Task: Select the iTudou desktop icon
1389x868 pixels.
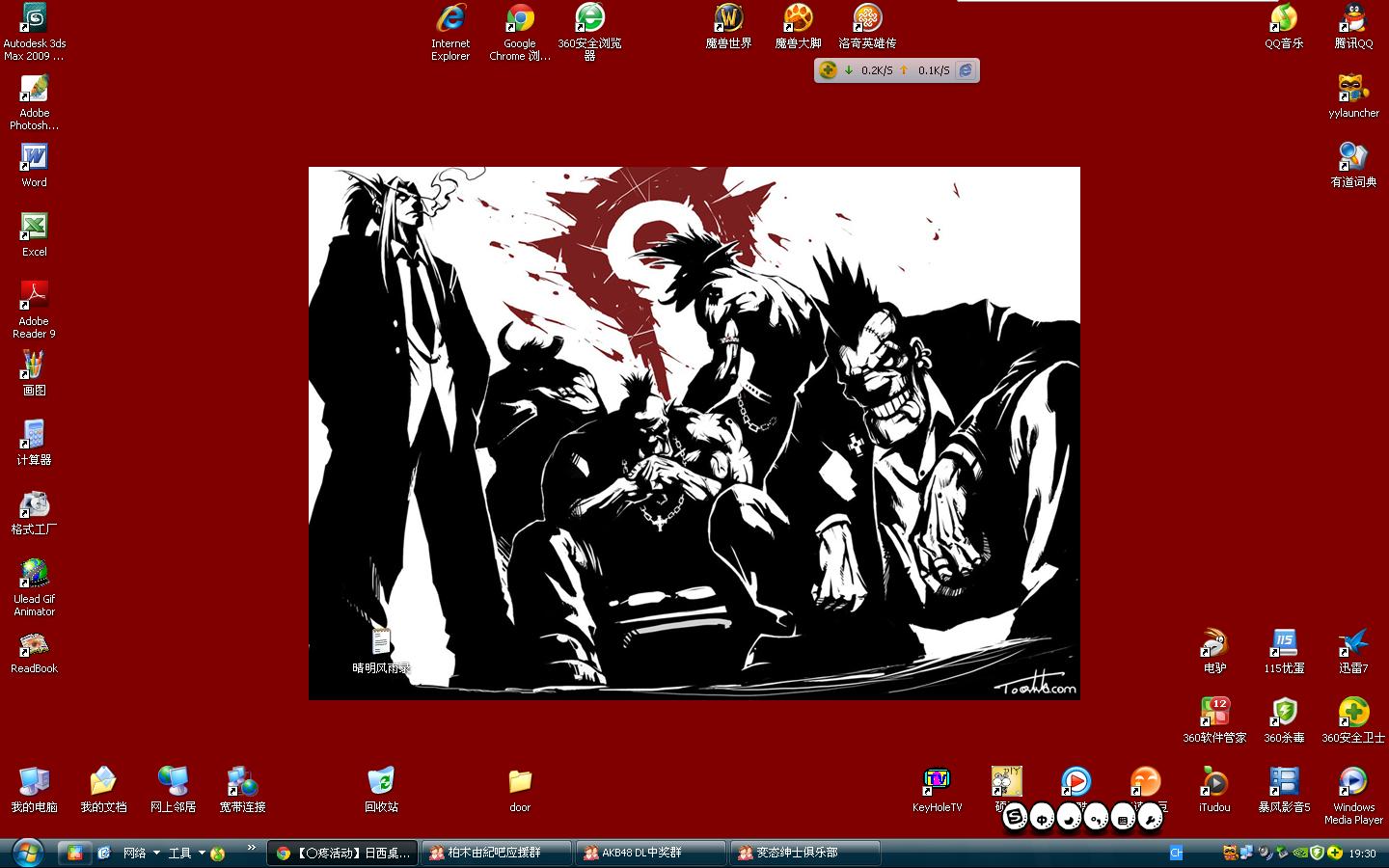Action: click(x=1214, y=790)
